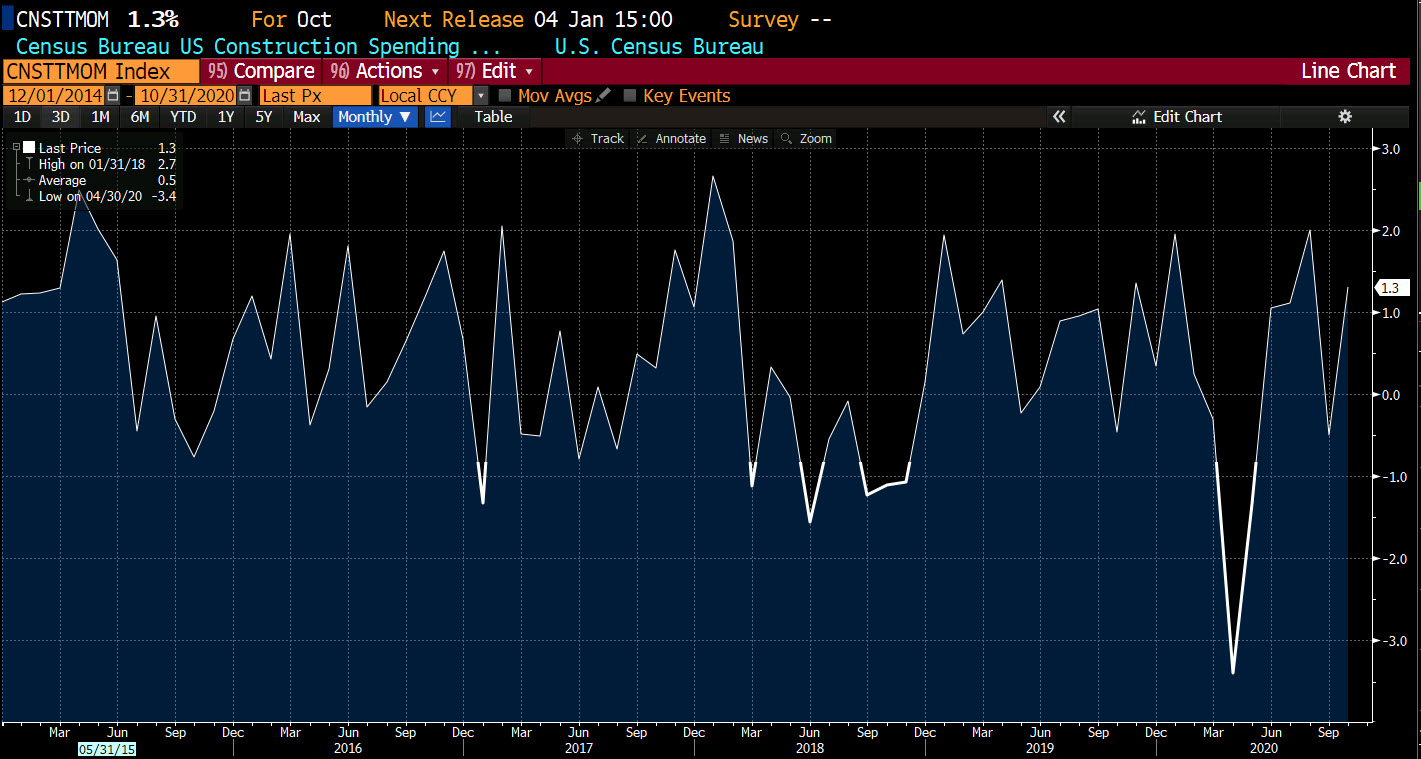The height and width of the screenshot is (759, 1421).
Task: Click the Line Chart title label
Action: [x=1348, y=71]
